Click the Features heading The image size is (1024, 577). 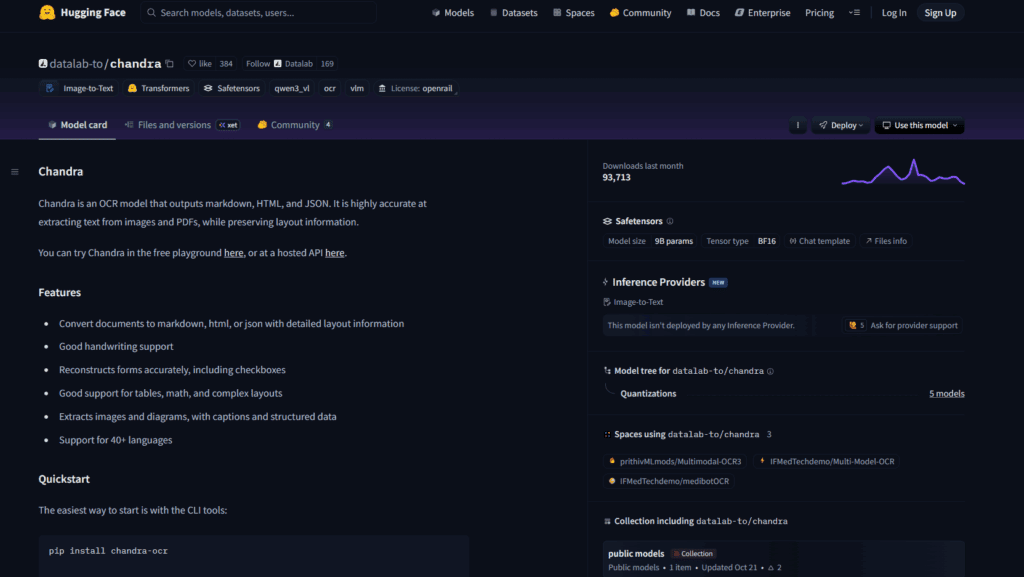[59, 292]
